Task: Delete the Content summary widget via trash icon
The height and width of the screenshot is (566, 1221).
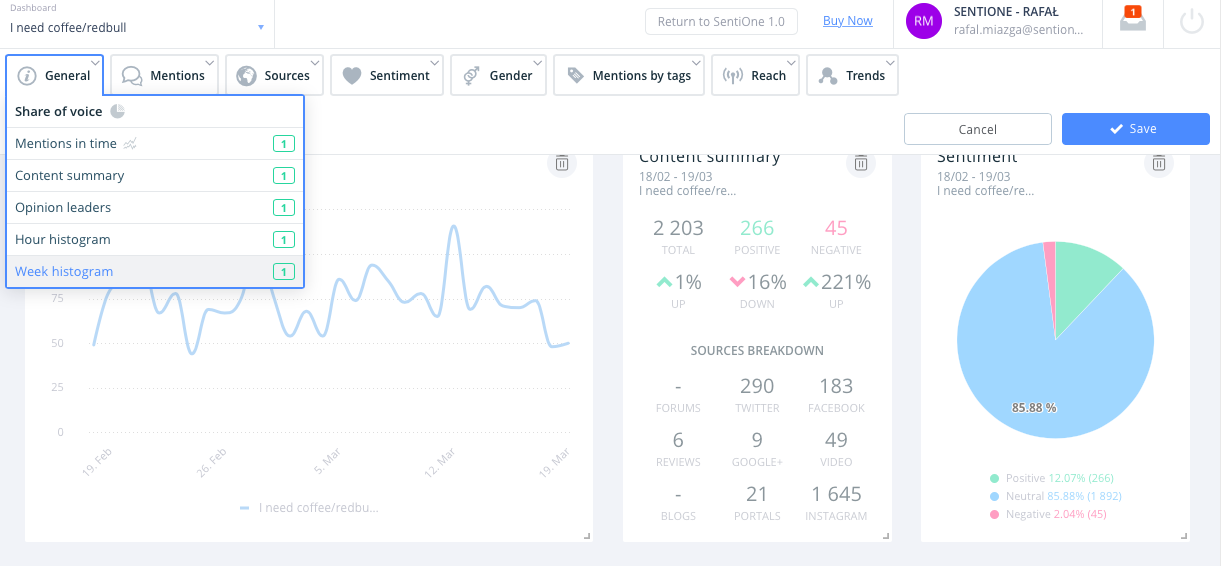Action: pyautogui.click(x=860, y=163)
